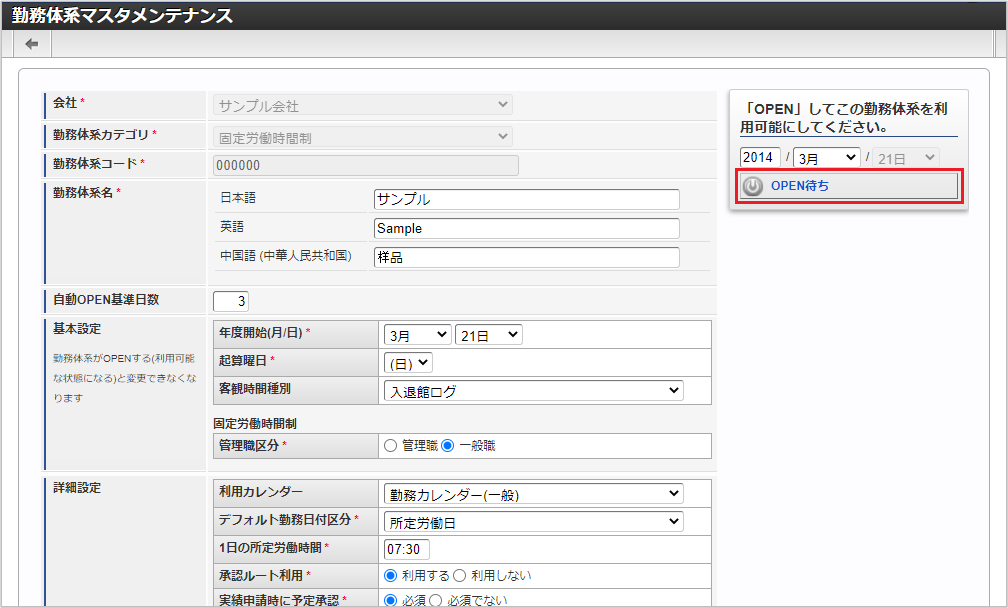The image size is (1008, 608).
Task: Click the power icon on OPEN待ち
Action: coord(753,186)
